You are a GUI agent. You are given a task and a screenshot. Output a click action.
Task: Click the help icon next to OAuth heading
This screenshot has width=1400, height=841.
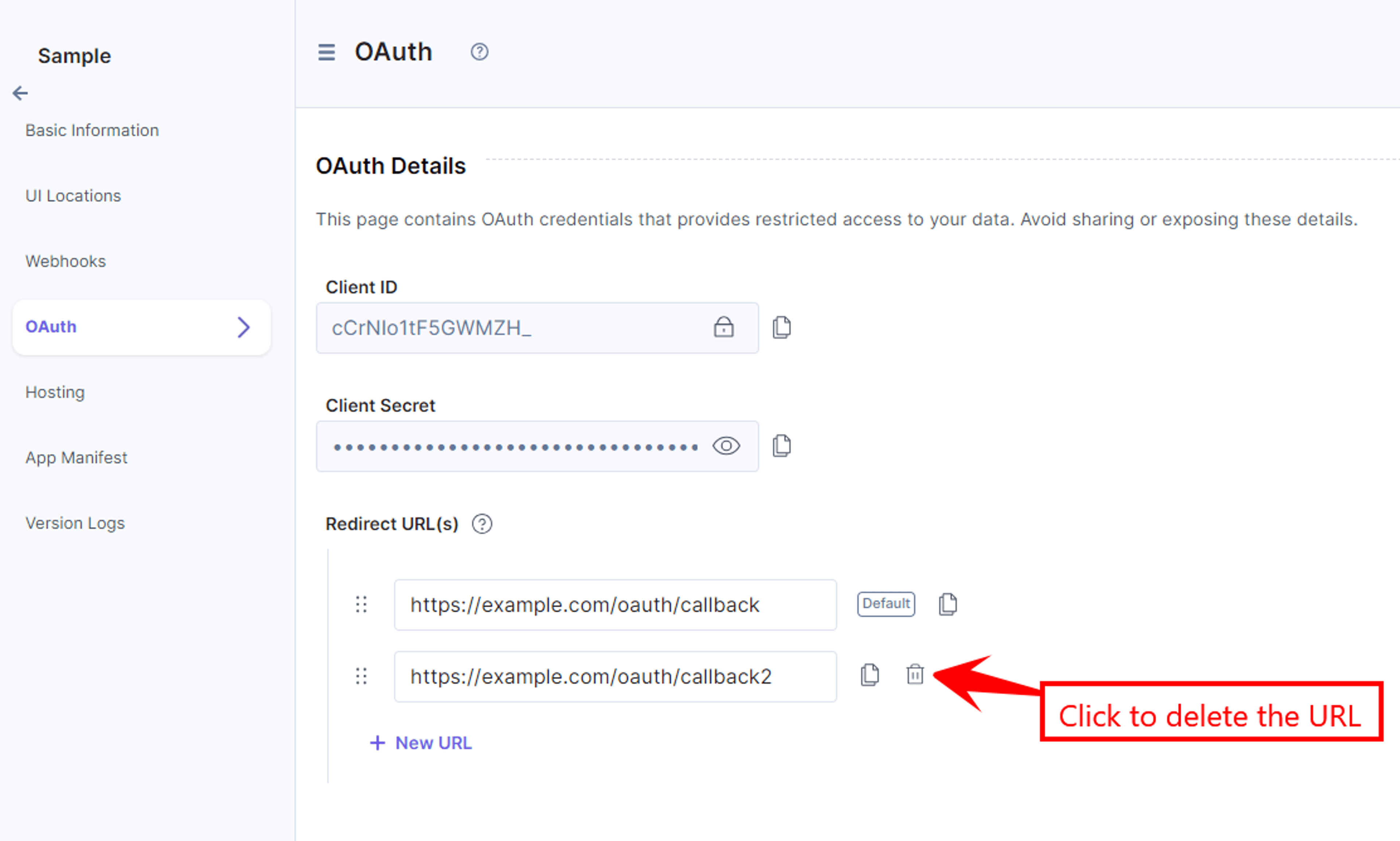[479, 52]
